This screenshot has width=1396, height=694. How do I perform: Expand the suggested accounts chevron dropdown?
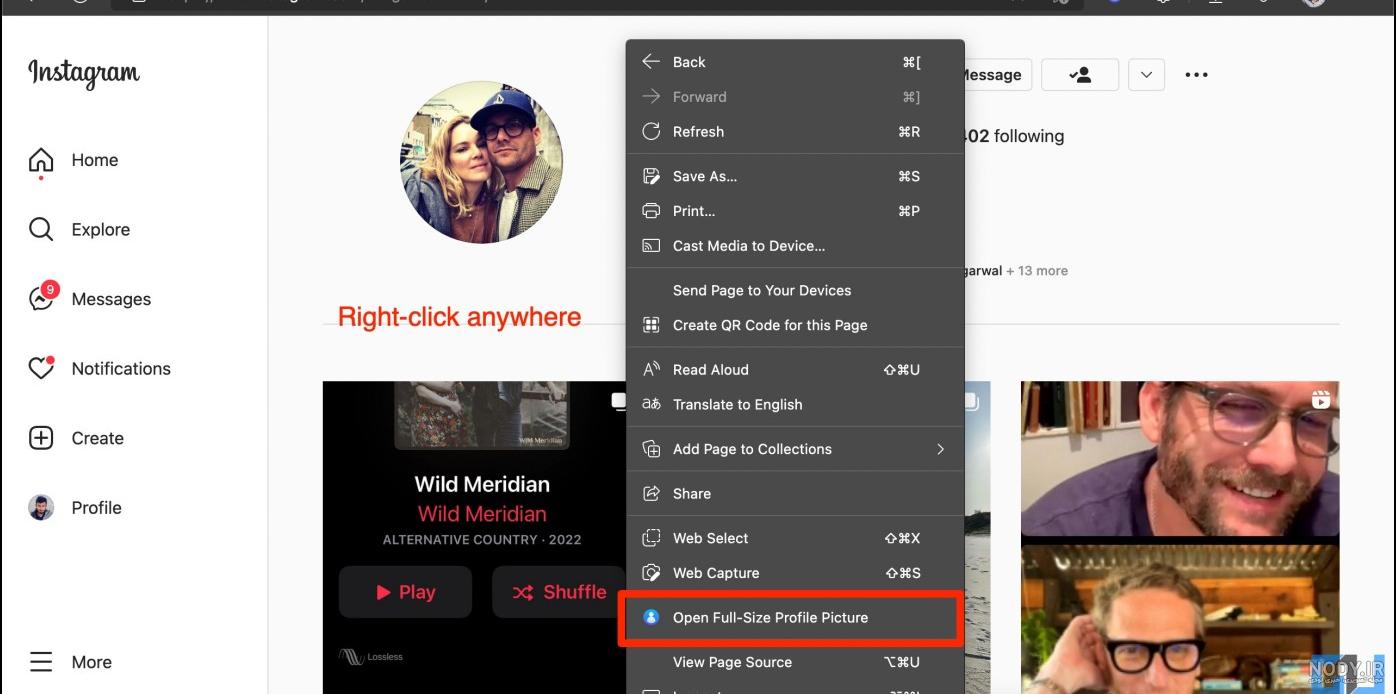coord(1146,75)
